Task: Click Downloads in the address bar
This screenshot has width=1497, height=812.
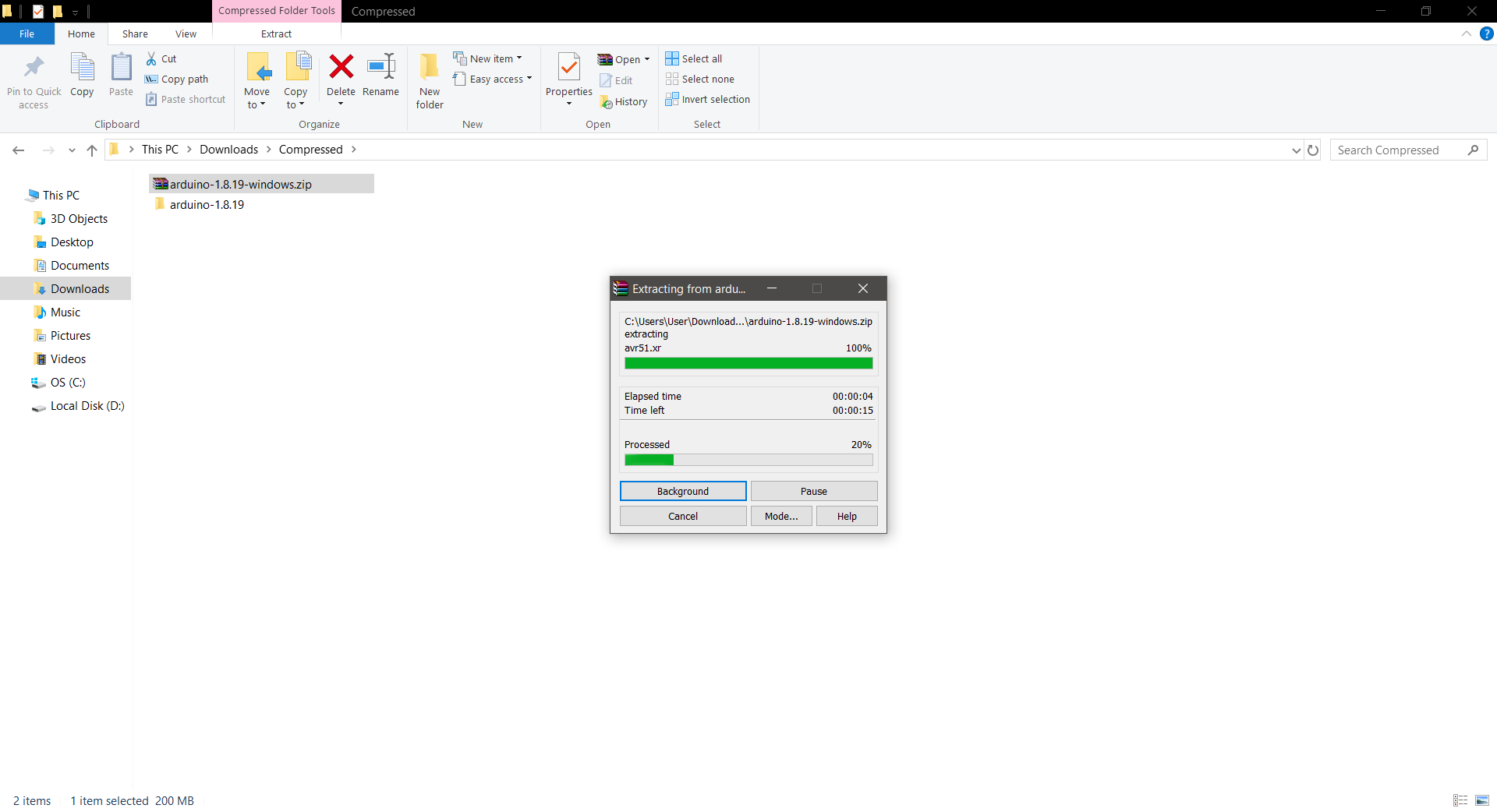Action: 228,149
